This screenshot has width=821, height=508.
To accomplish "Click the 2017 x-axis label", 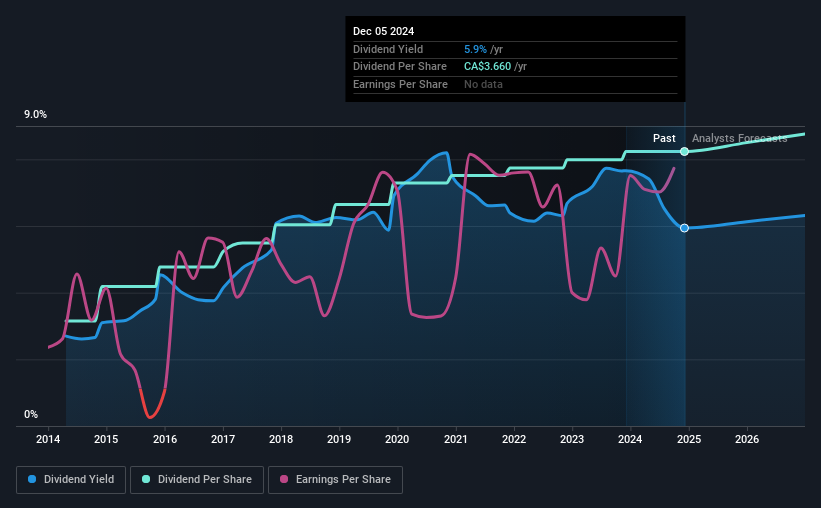I will click(223, 439).
